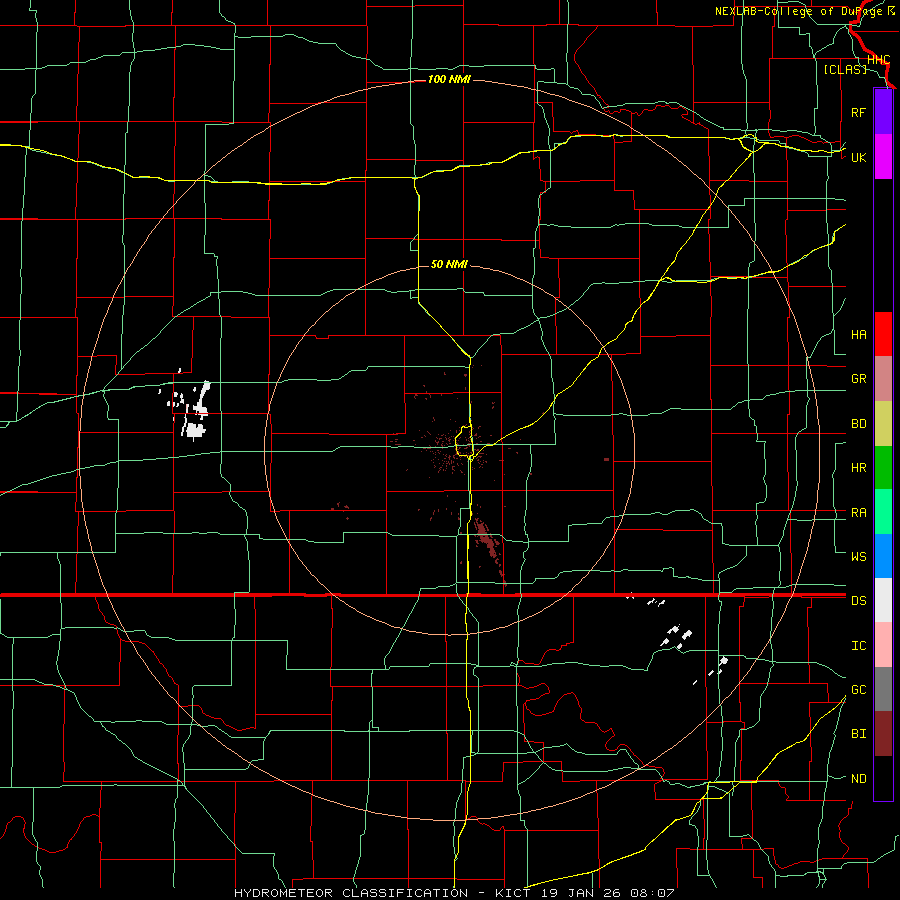Click the HR legend label

click(x=858, y=468)
